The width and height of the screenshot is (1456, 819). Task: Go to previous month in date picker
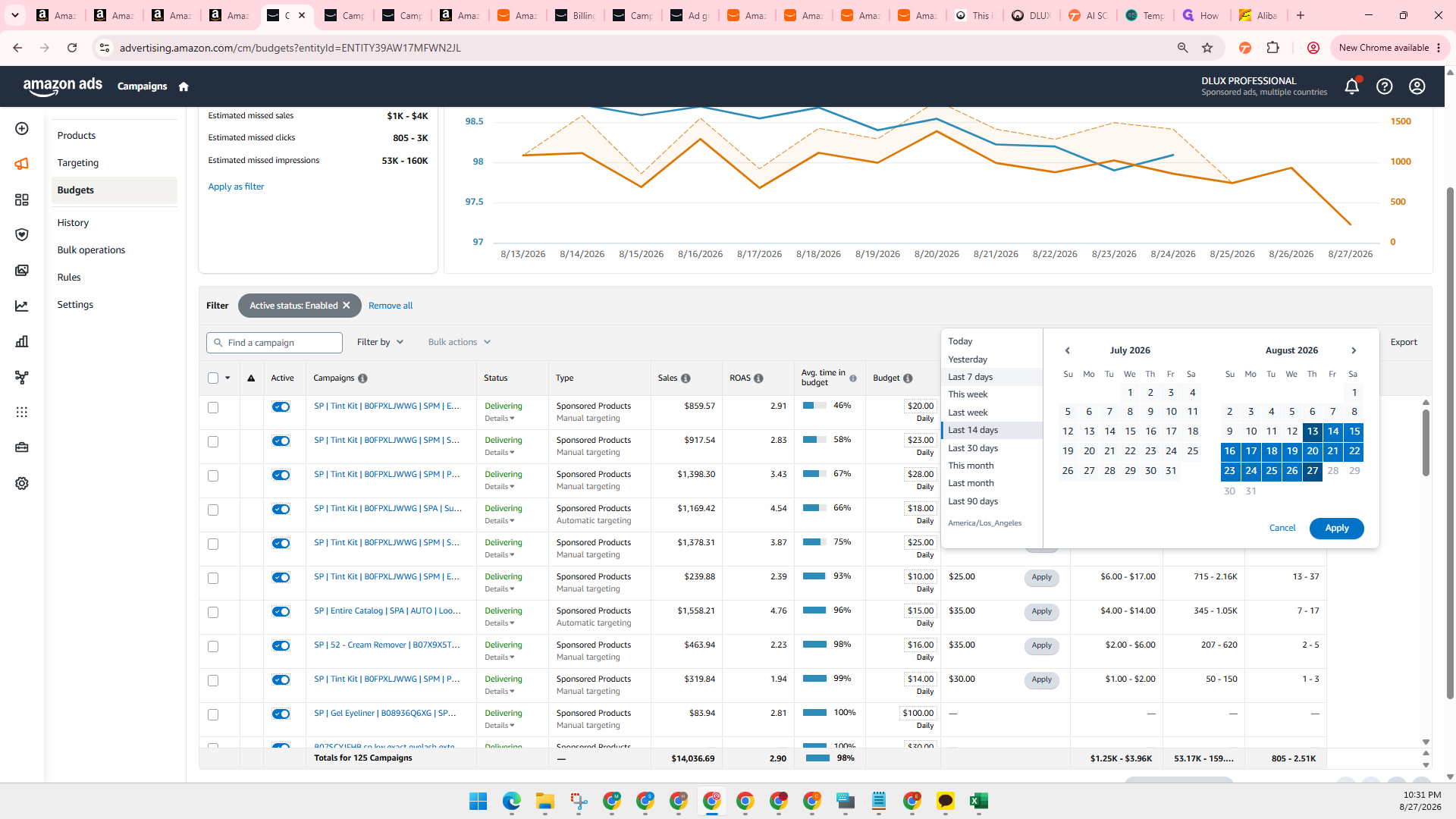pos(1068,350)
